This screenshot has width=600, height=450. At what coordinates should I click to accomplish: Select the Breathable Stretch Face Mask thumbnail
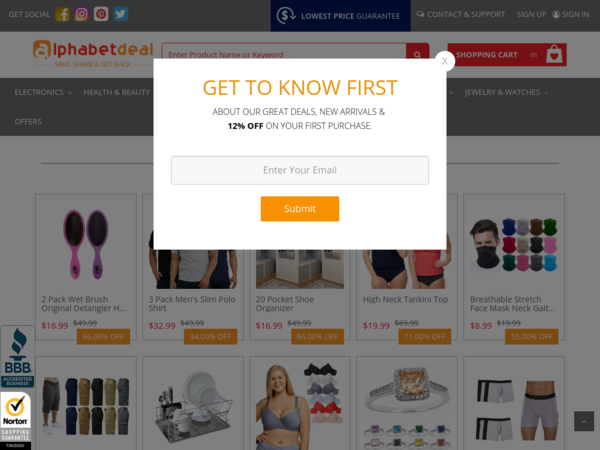pos(514,245)
